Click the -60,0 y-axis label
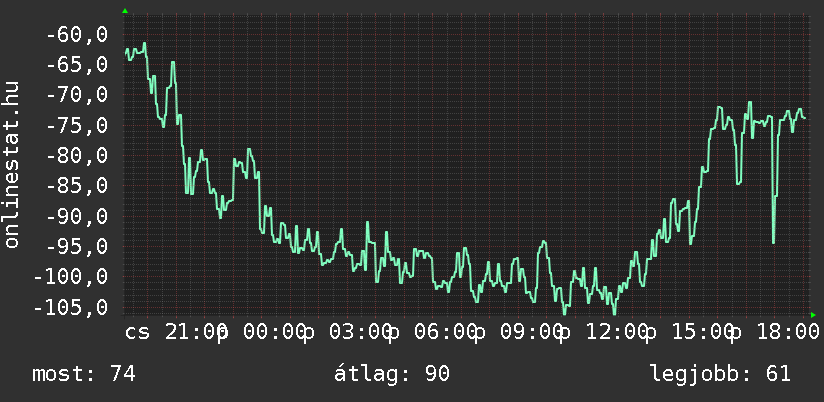 76,35
